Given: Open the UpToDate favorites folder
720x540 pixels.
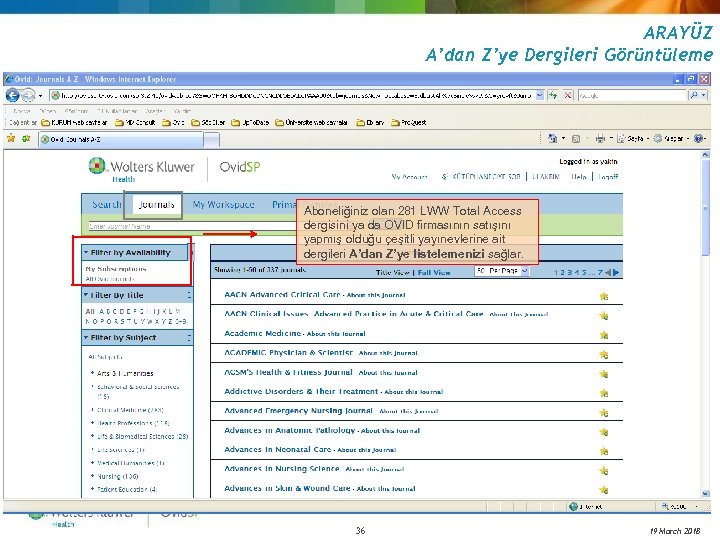Looking at the screenshot, I should pos(250,123).
